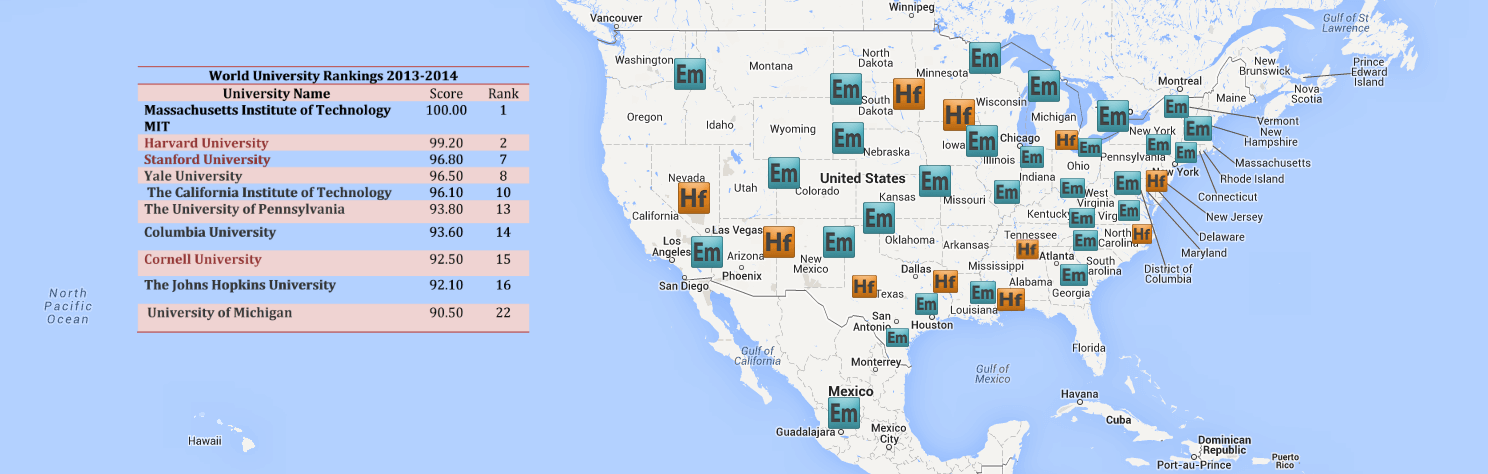The image size is (1488, 474).
Task: Select the Em marker at Los Angeles
Action: click(x=707, y=251)
